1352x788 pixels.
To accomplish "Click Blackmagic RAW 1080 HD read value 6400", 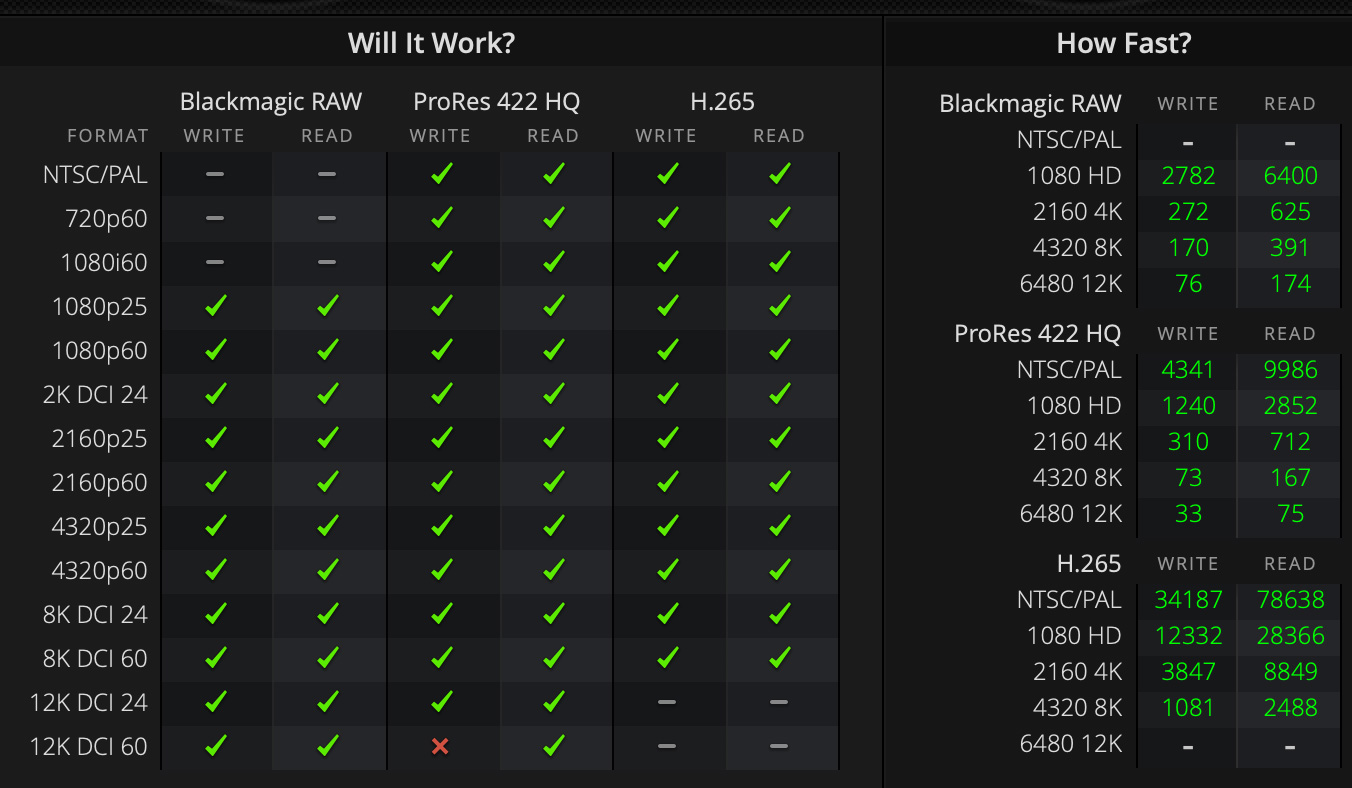I will pyautogui.click(x=1290, y=176).
